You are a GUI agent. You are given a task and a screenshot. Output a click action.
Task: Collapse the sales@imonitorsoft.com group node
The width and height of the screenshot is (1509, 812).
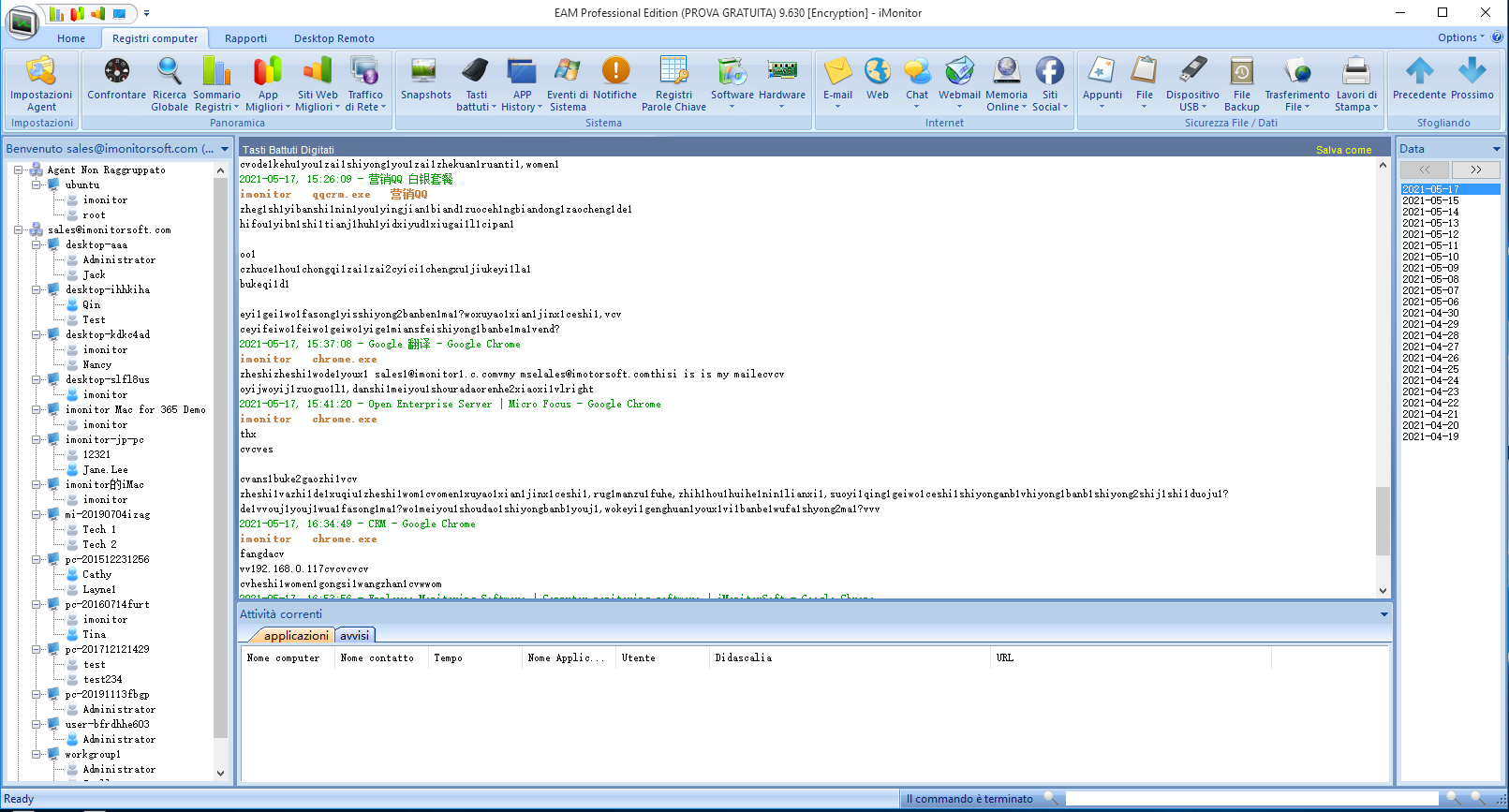pos(18,229)
